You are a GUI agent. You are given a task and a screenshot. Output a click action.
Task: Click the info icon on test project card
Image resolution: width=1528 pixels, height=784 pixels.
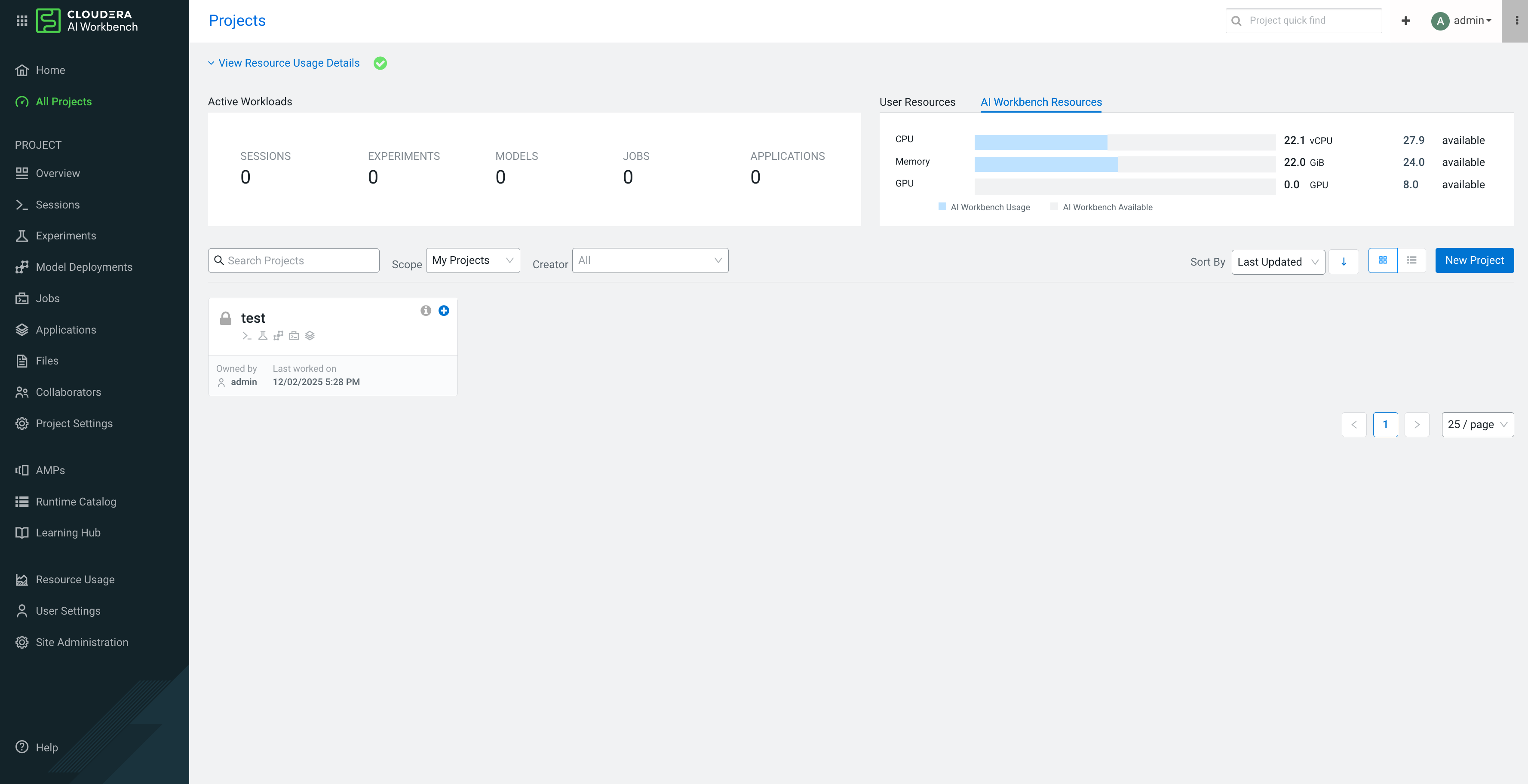tap(425, 310)
